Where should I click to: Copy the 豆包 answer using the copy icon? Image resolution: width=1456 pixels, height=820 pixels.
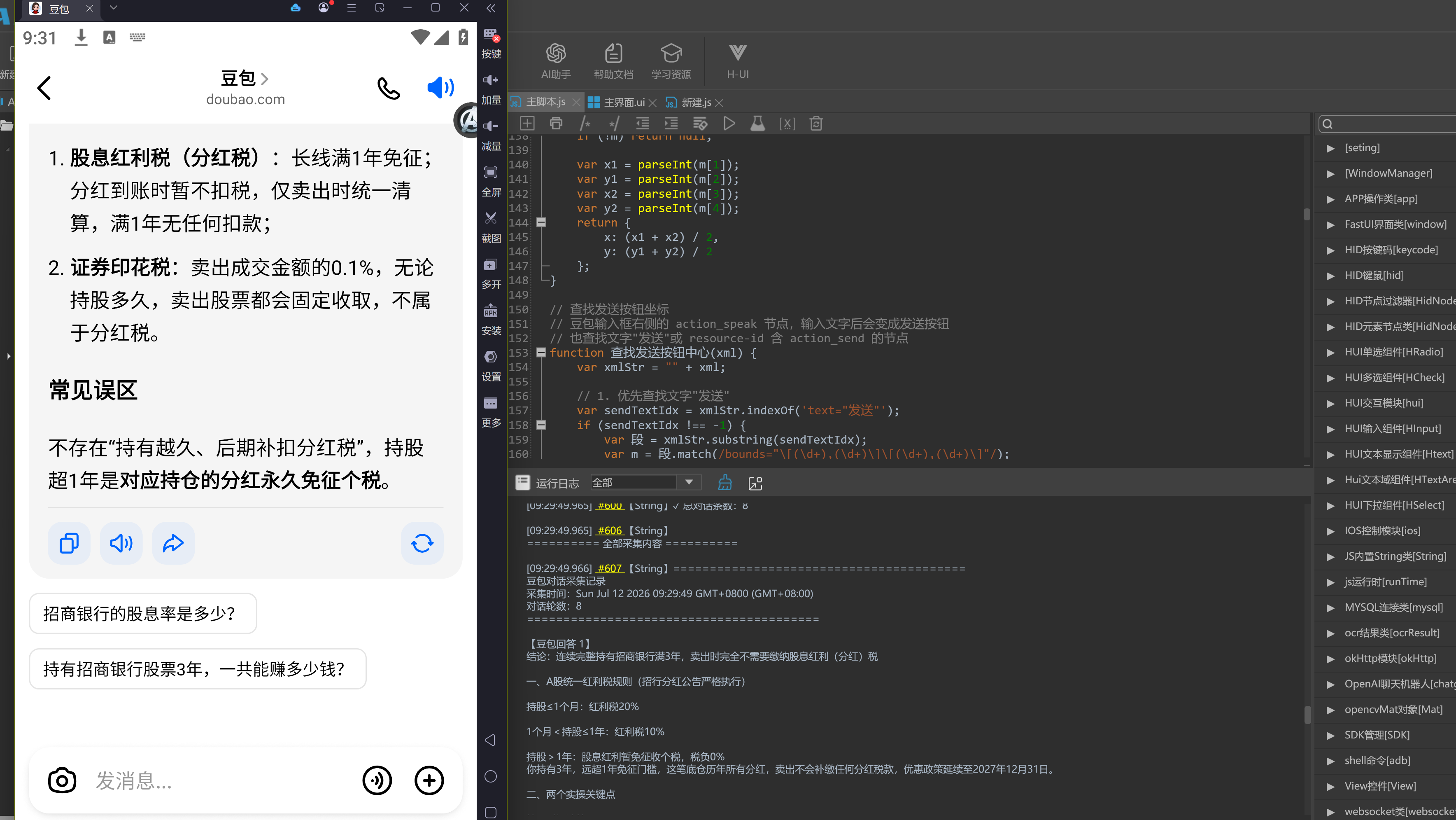[69, 543]
